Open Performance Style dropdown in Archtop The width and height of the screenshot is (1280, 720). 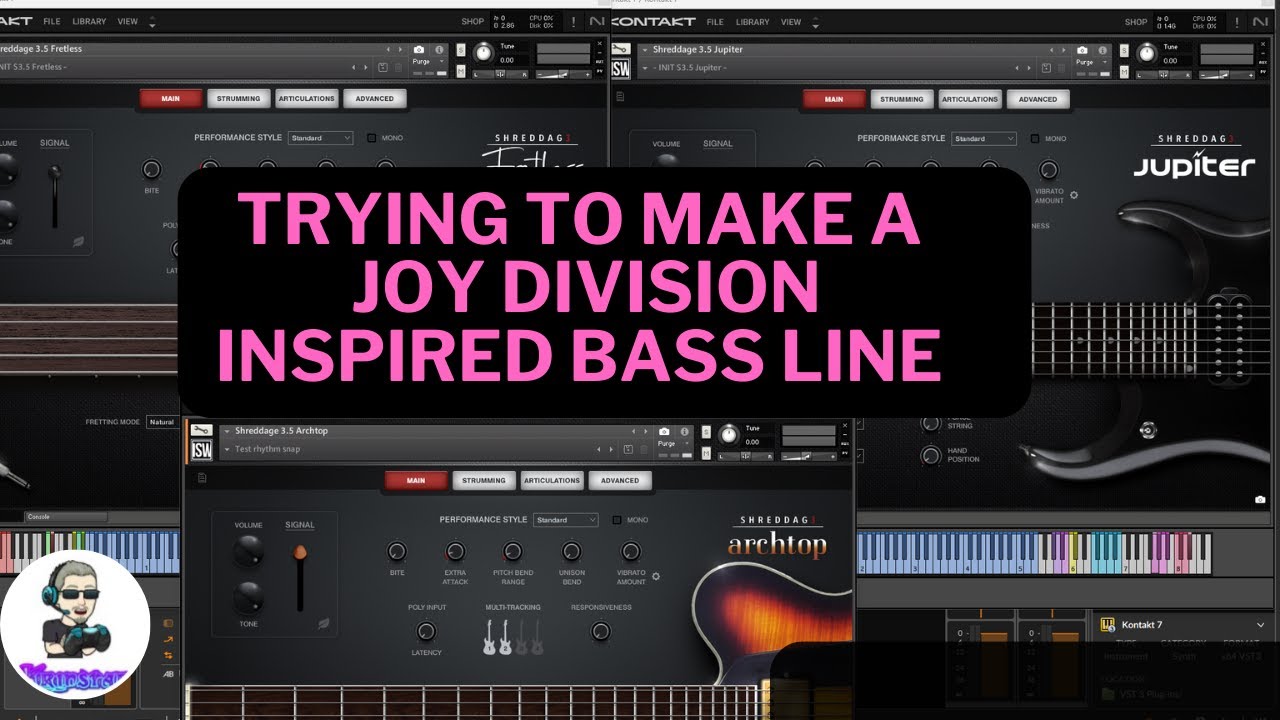(565, 520)
